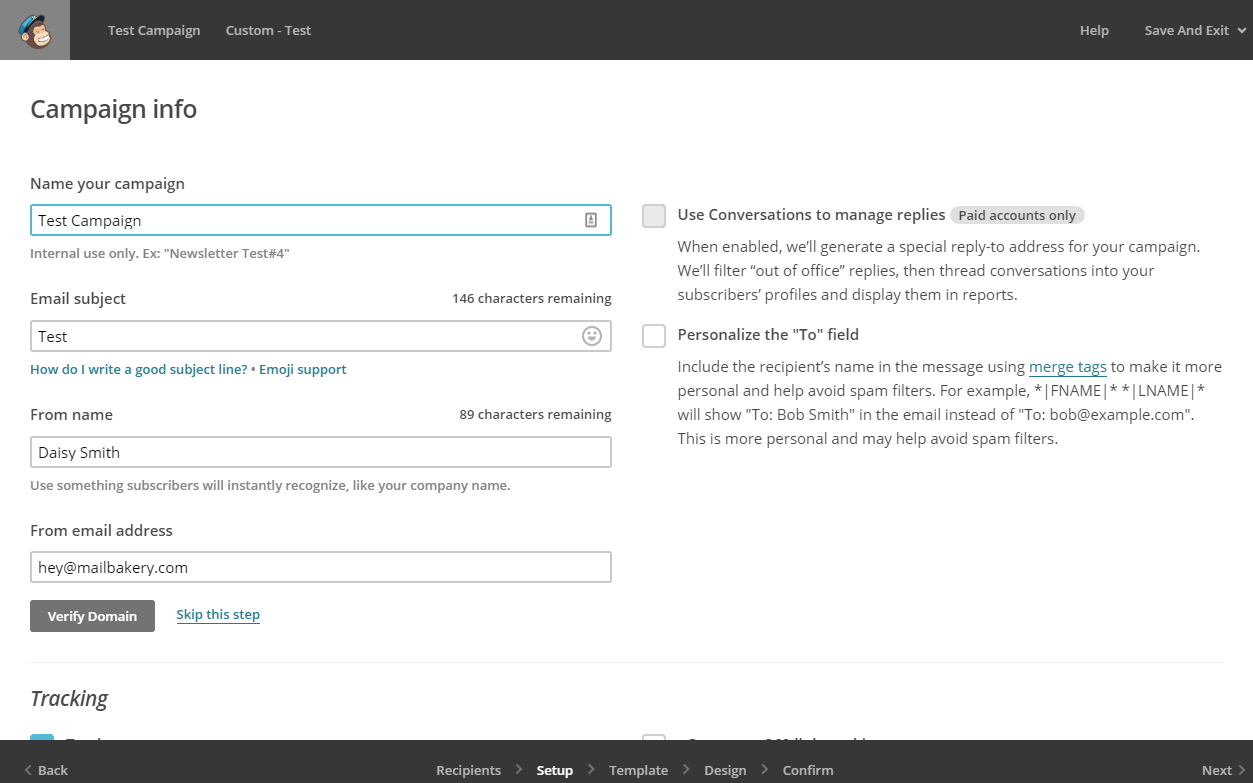Image resolution: width=1253 pixels, height=783 pixels.
Task: Enable Use Conversations to manage replies
Action: 654,216
